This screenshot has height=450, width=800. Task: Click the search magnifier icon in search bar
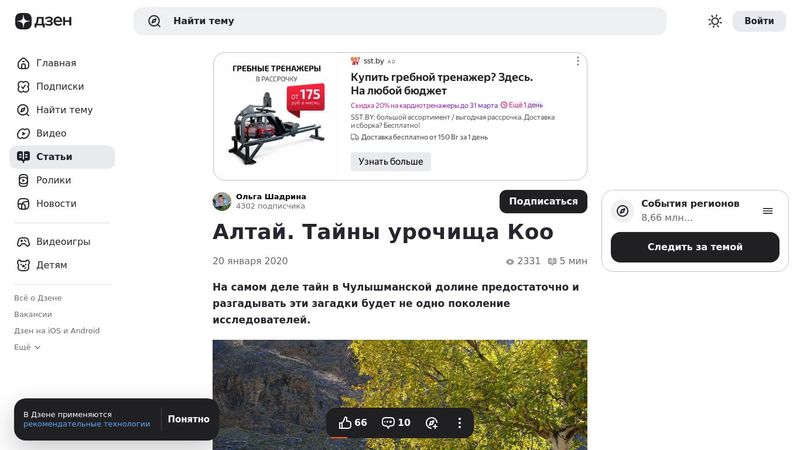(154, 21)
